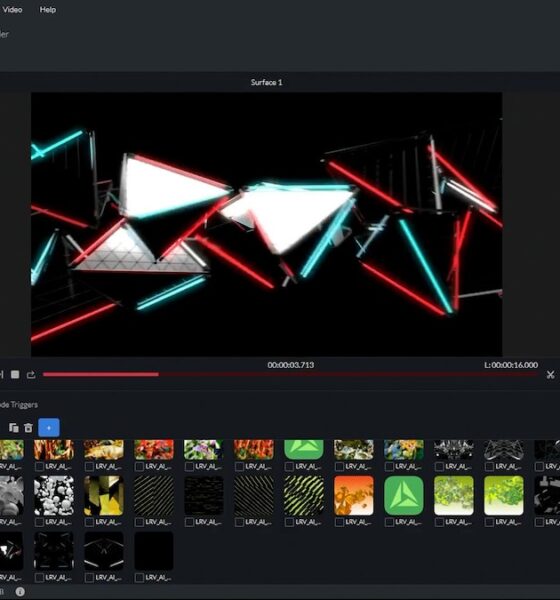This screenshot has width=560, height=600.
Task: Click the duplicate icon above the media thumbnails
Action: [x=14, y=427]
